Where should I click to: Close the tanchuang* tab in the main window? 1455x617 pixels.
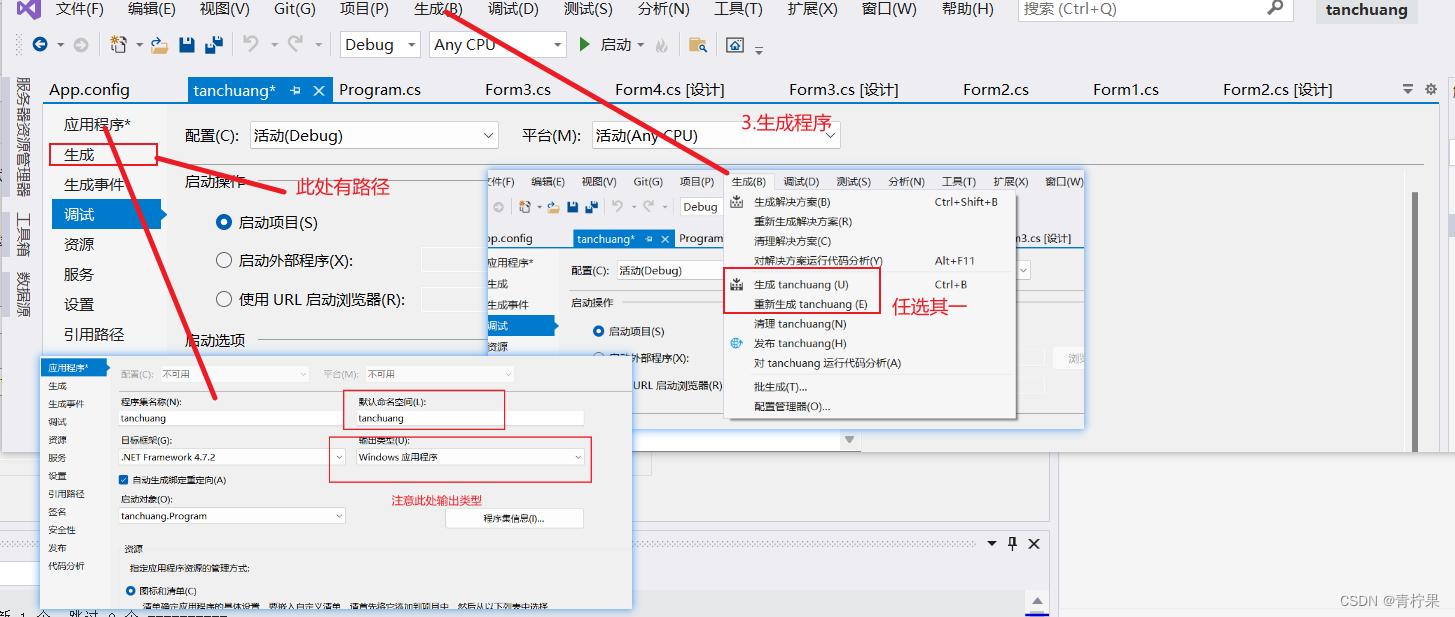click(319, 90)
